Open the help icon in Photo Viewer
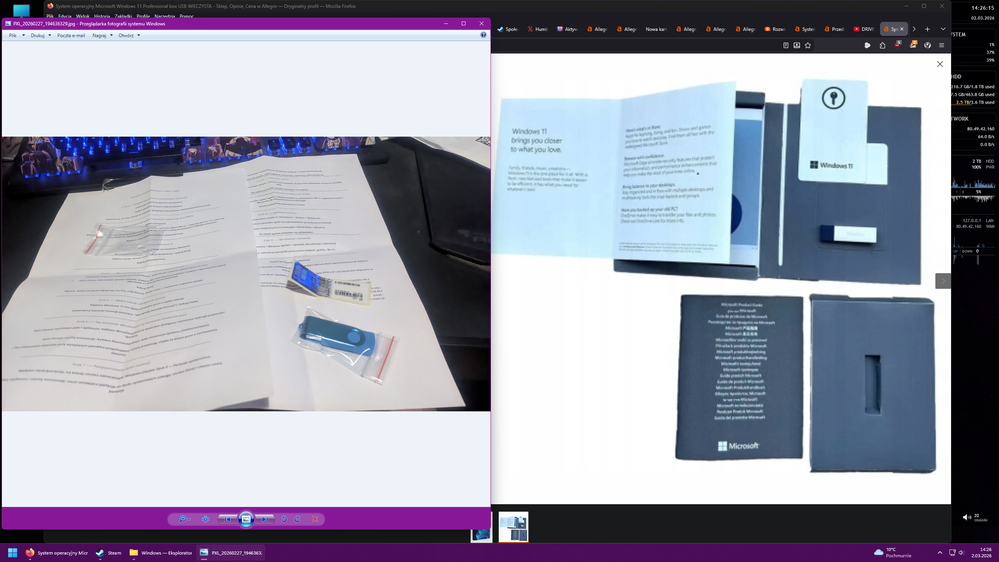 click(x=483, y=35)
